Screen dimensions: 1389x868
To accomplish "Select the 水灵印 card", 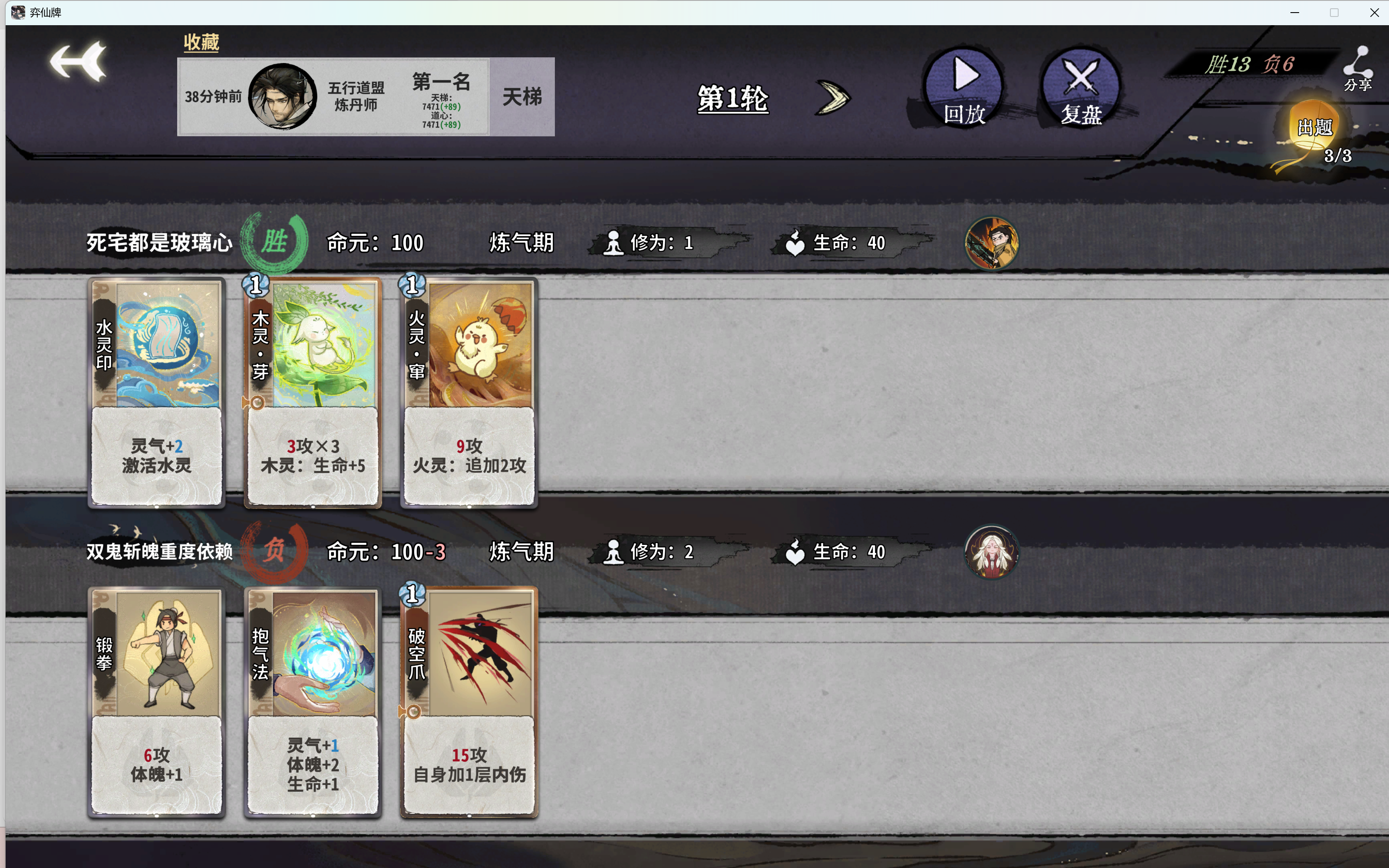I will [156, 393].
